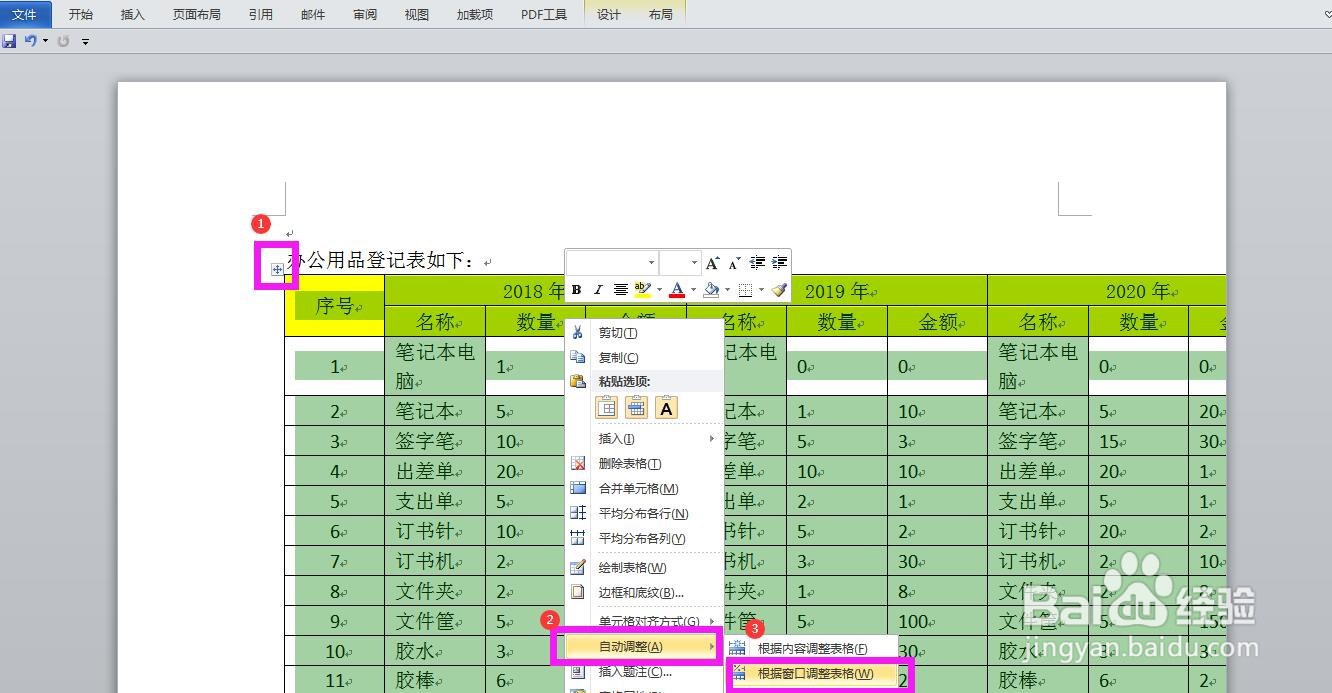The height and width of the screenshot is (693, 1332).
Task: Click the 剪切 (Cut) scissors icon
Action: point(578,330)
